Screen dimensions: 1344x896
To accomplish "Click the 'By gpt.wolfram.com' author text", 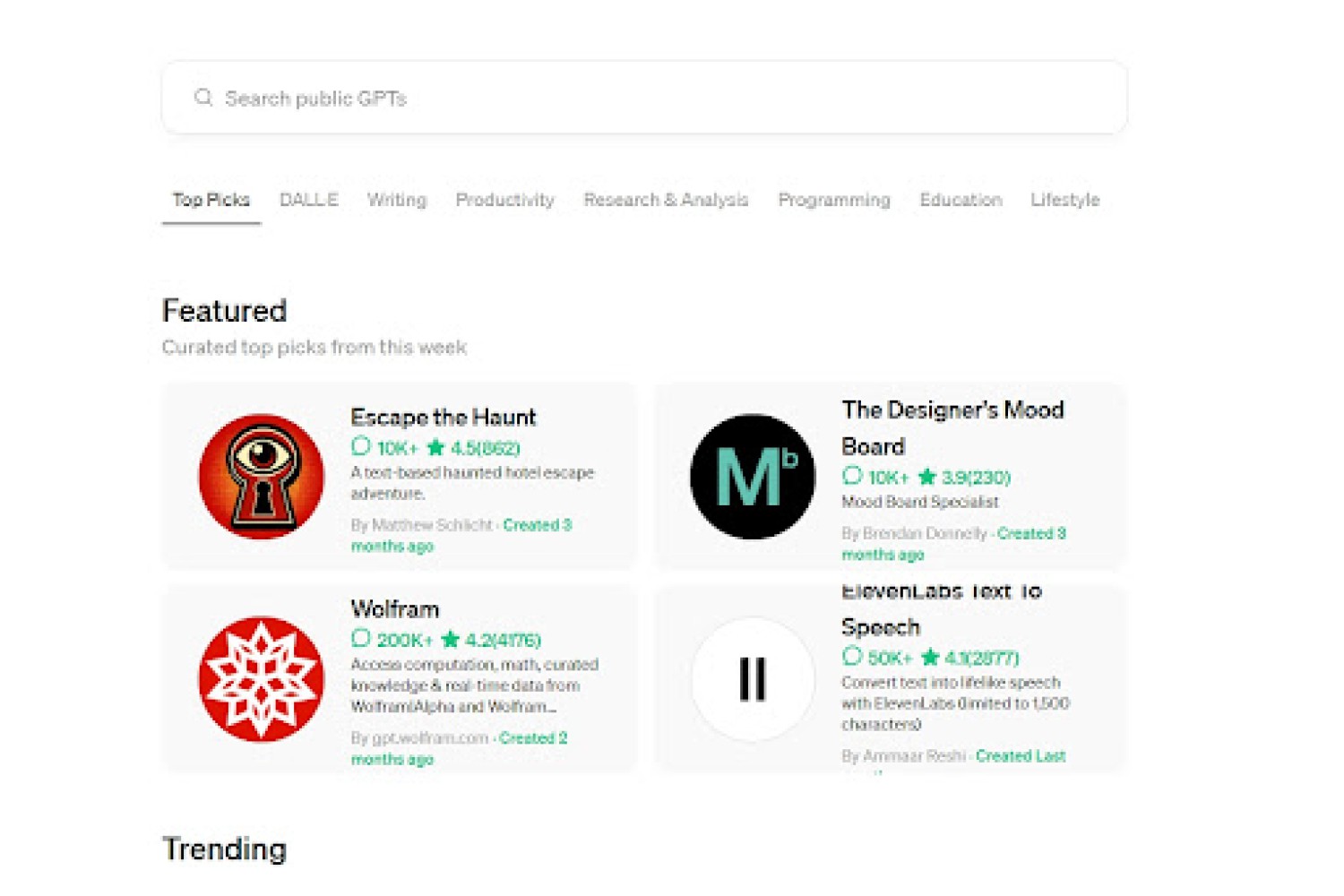I will pyautogui.click(x=419, y=738).
